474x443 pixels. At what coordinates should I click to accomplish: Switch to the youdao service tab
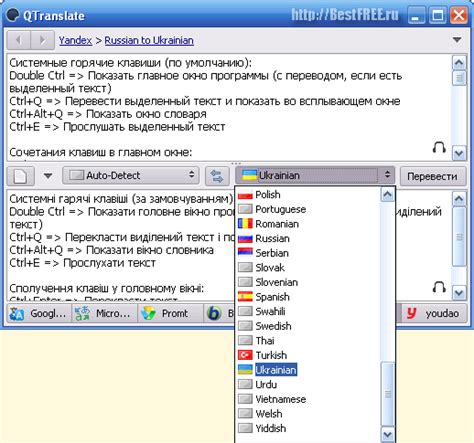tap(434, 313)
